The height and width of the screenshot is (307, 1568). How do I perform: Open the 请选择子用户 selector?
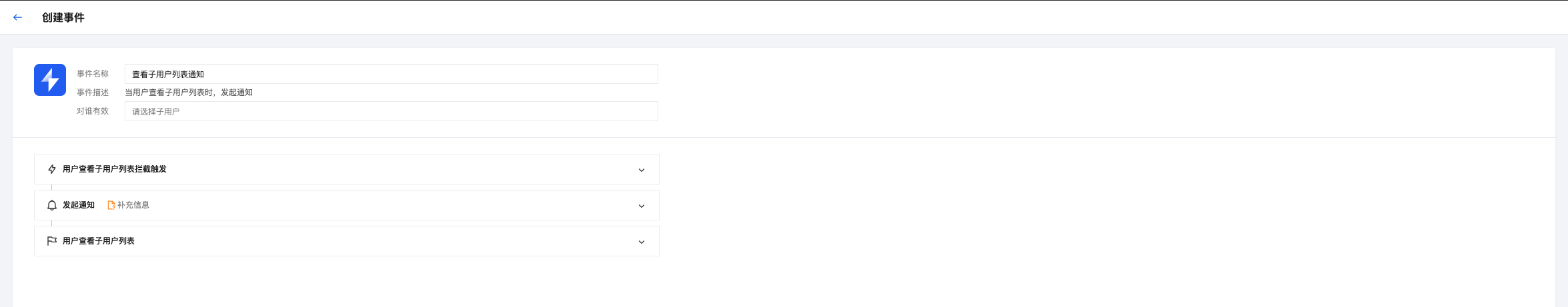pyautogui.click(x=391, y=111)
